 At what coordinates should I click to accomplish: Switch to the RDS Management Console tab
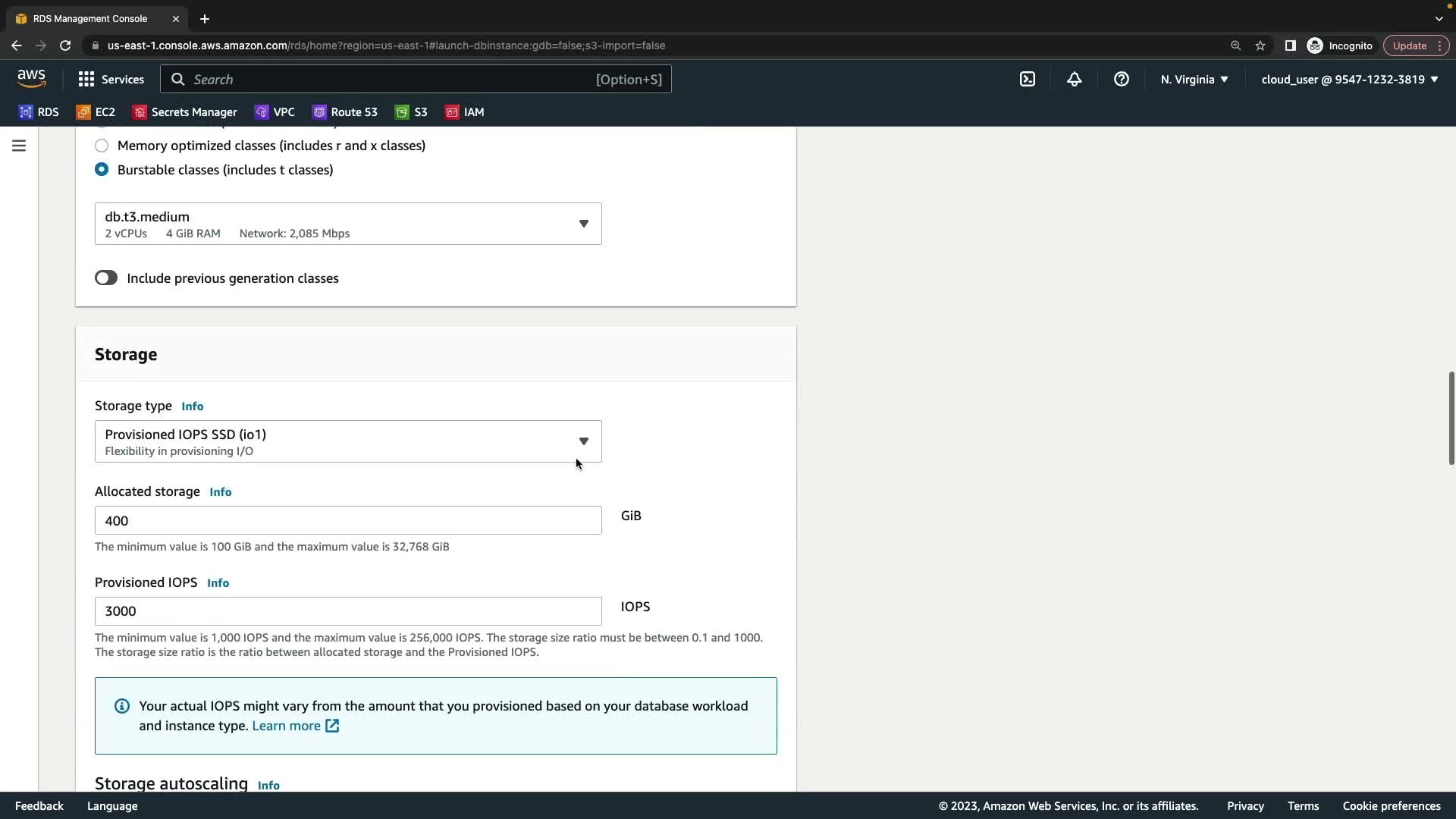pyautogui.click(x=90, y=18)
